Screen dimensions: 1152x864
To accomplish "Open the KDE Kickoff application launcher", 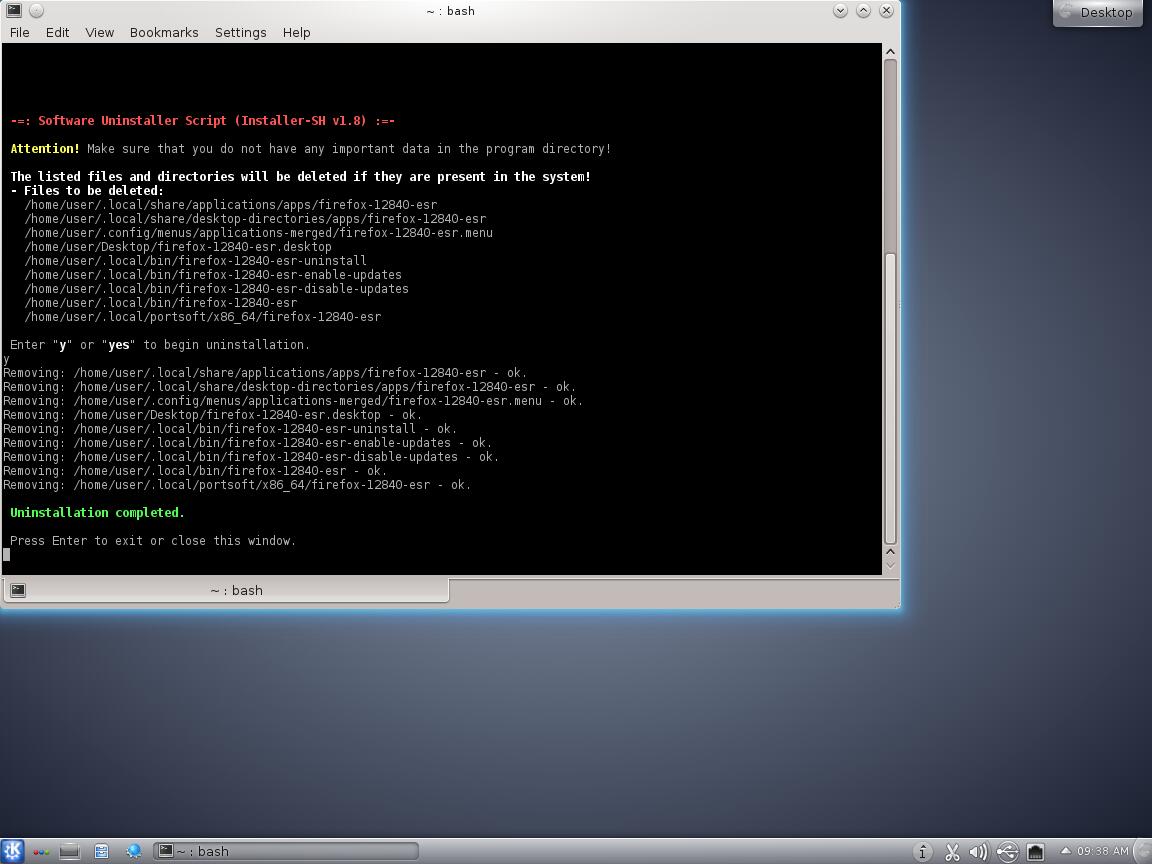I will (12, 851).
